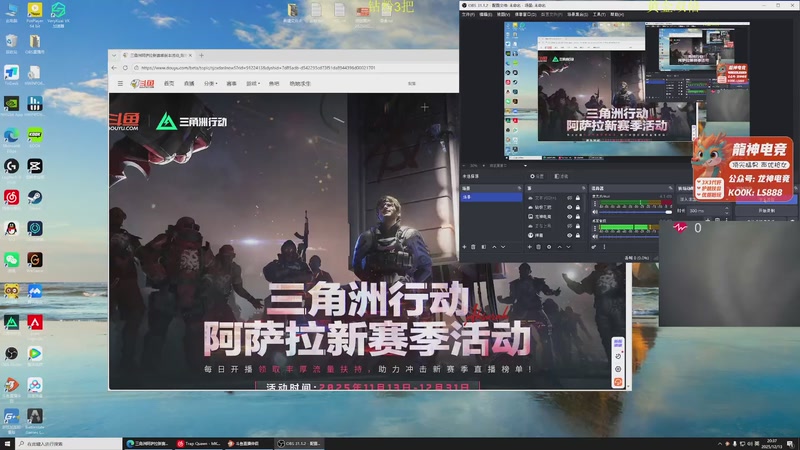Move selected source up in sources list
Image resolution: width=800 pixels, height=450 pixels.
560,247
